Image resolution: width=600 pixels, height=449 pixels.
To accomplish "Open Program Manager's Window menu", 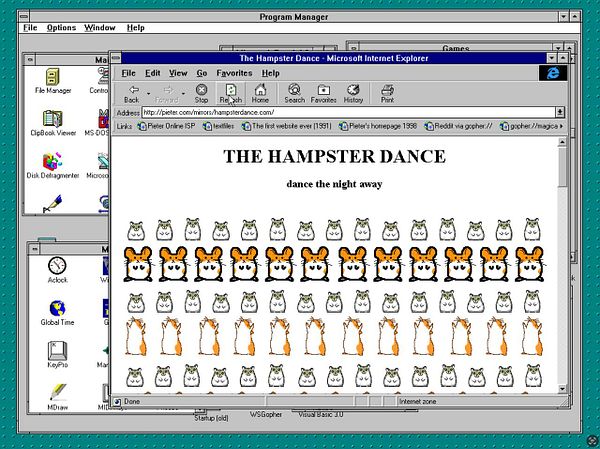I will pos(99,28).
